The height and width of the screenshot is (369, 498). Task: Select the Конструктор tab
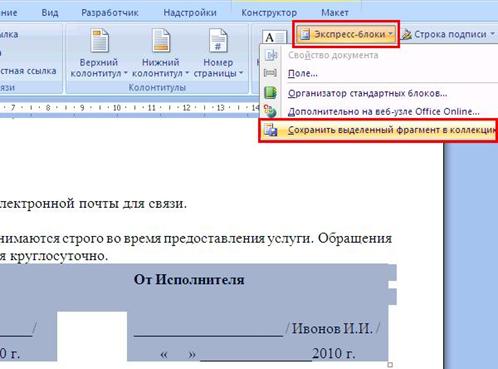(x=269, y=13)
